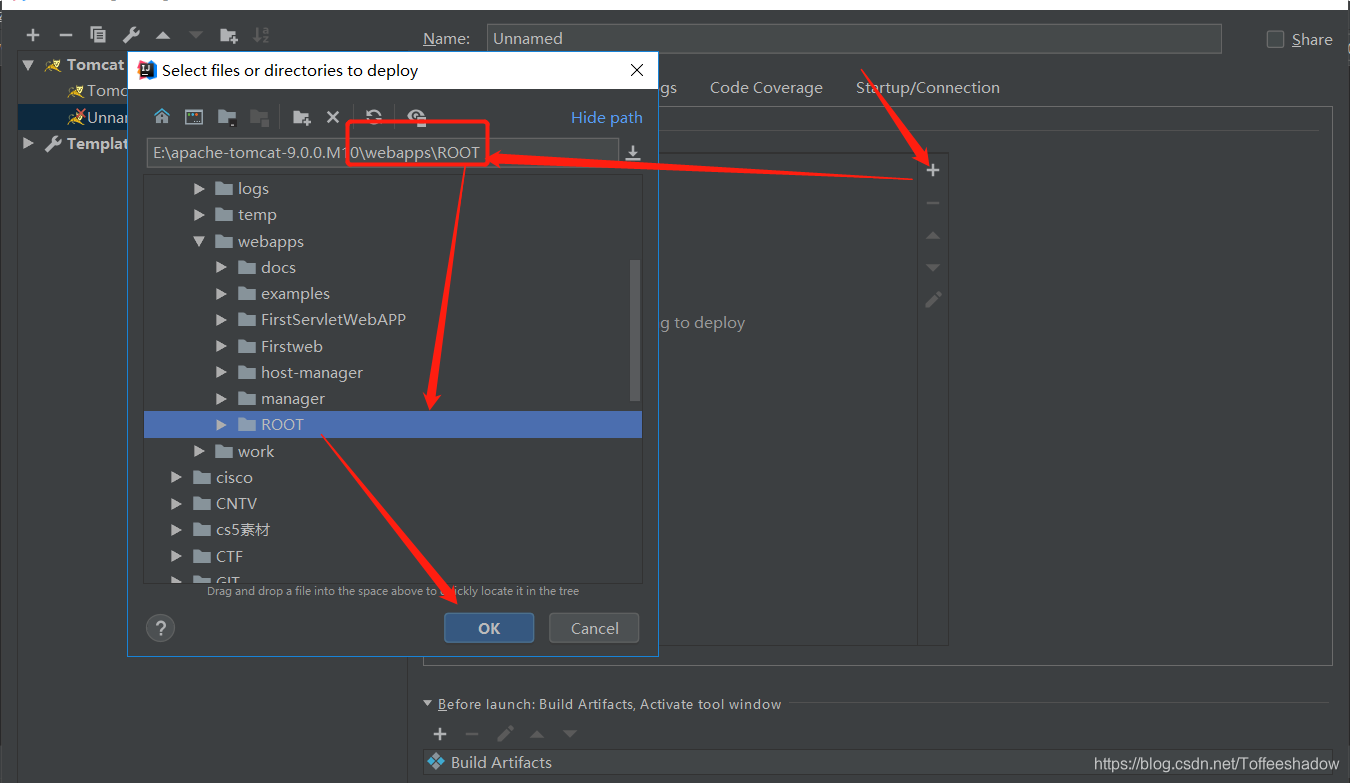1350x783 pixels.
Task: Jump to desktop directory in file chooser
Action: click(x=194, y=117)
